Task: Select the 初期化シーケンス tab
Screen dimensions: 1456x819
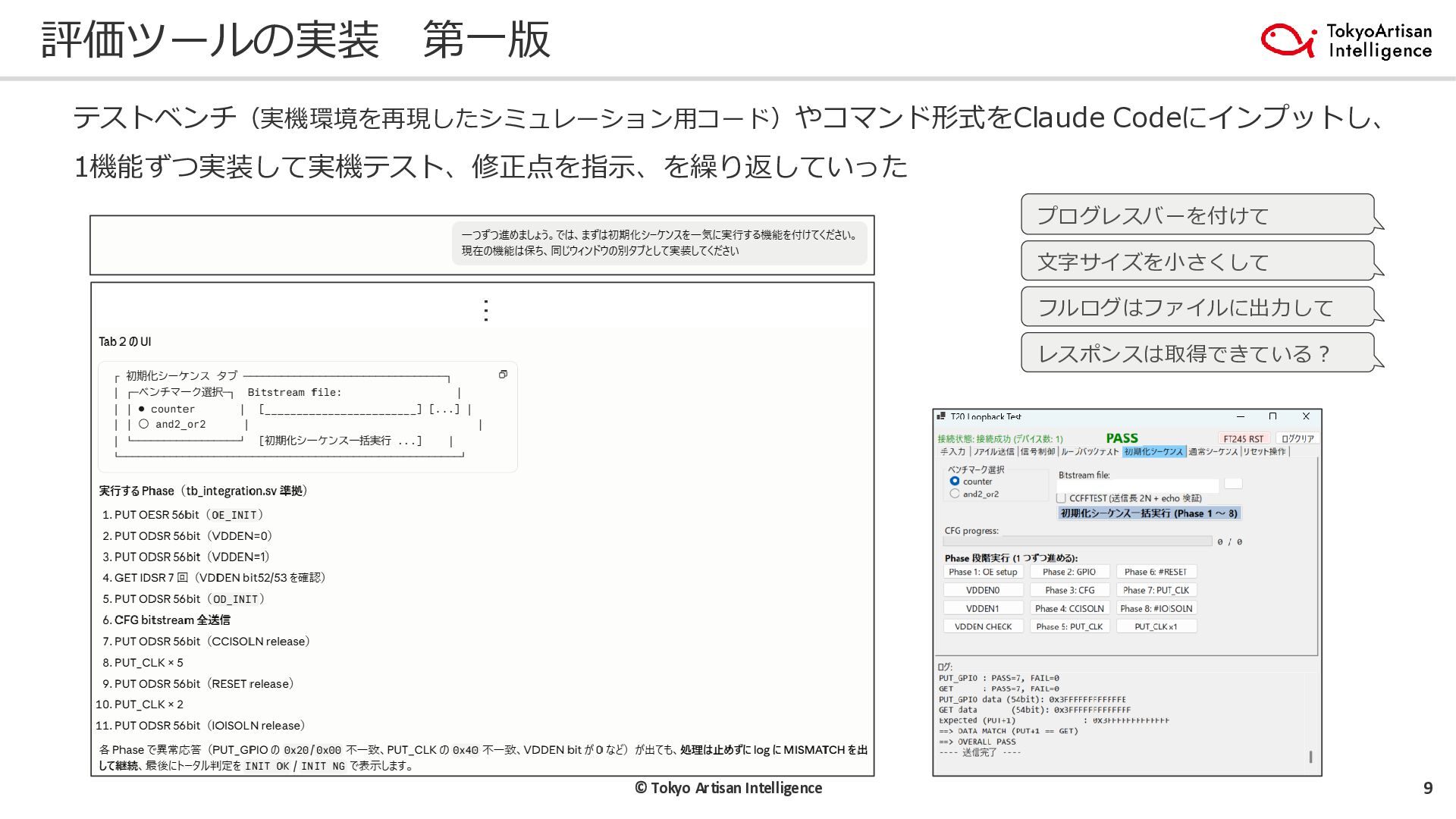Action: [1153, 451]
